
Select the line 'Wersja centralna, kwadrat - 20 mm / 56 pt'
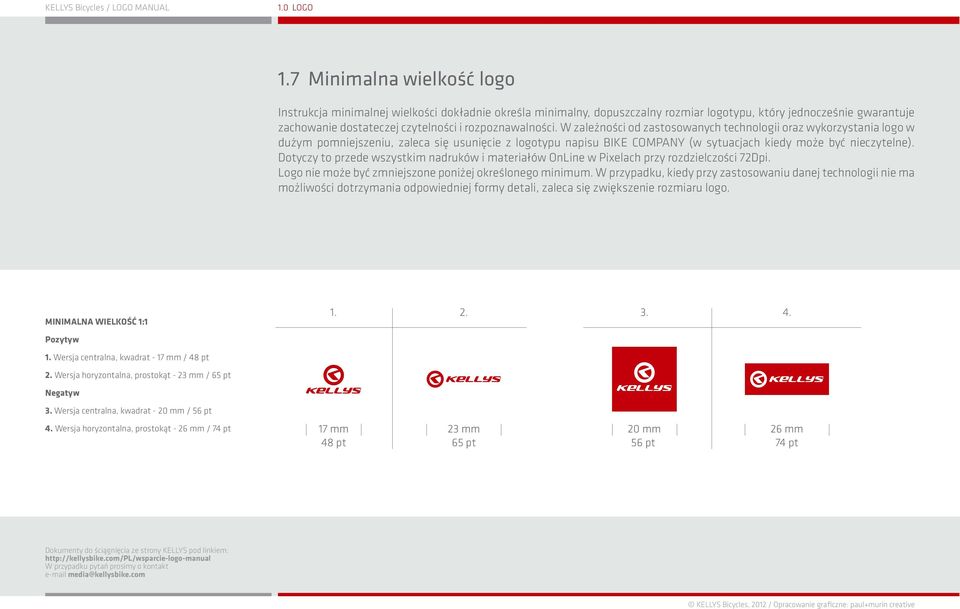[x=133, y=411]
